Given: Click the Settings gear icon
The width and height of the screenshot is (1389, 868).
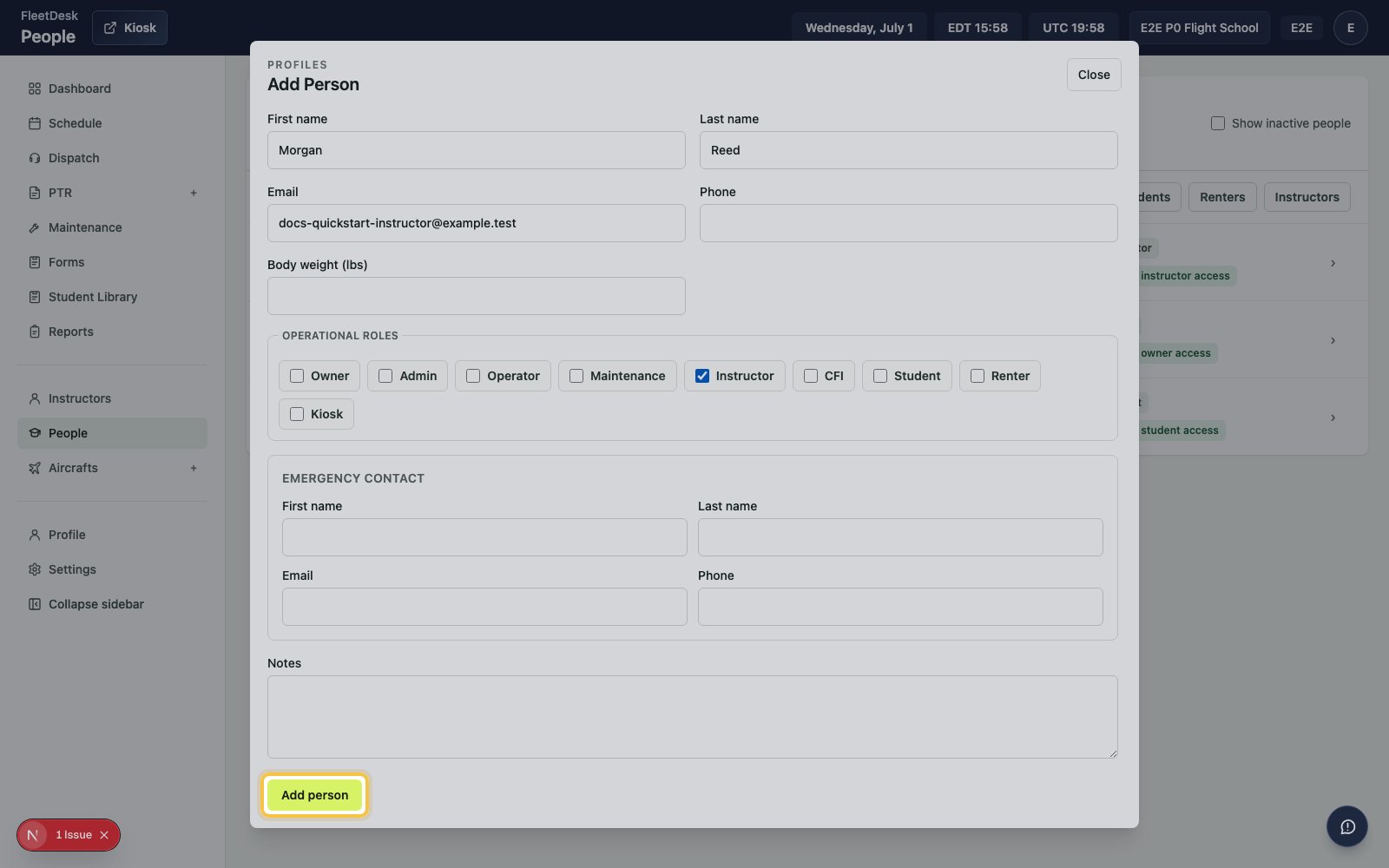Looking at the screenshot, I should coord(35,569).
